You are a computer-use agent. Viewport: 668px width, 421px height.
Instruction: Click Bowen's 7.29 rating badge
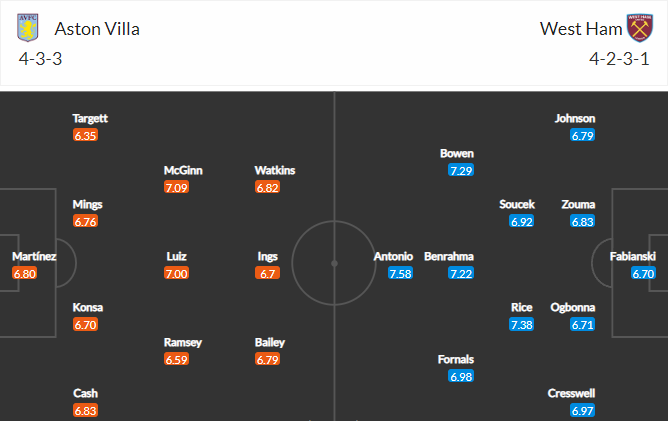click(x=461, y=170)
